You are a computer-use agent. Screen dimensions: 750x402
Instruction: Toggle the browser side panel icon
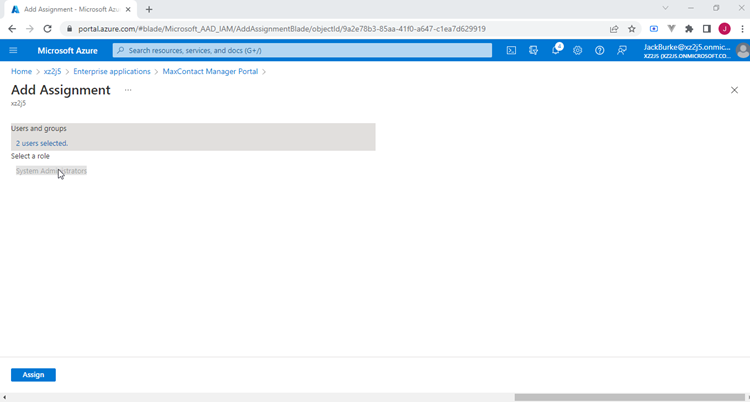click(x=706, y=29)
